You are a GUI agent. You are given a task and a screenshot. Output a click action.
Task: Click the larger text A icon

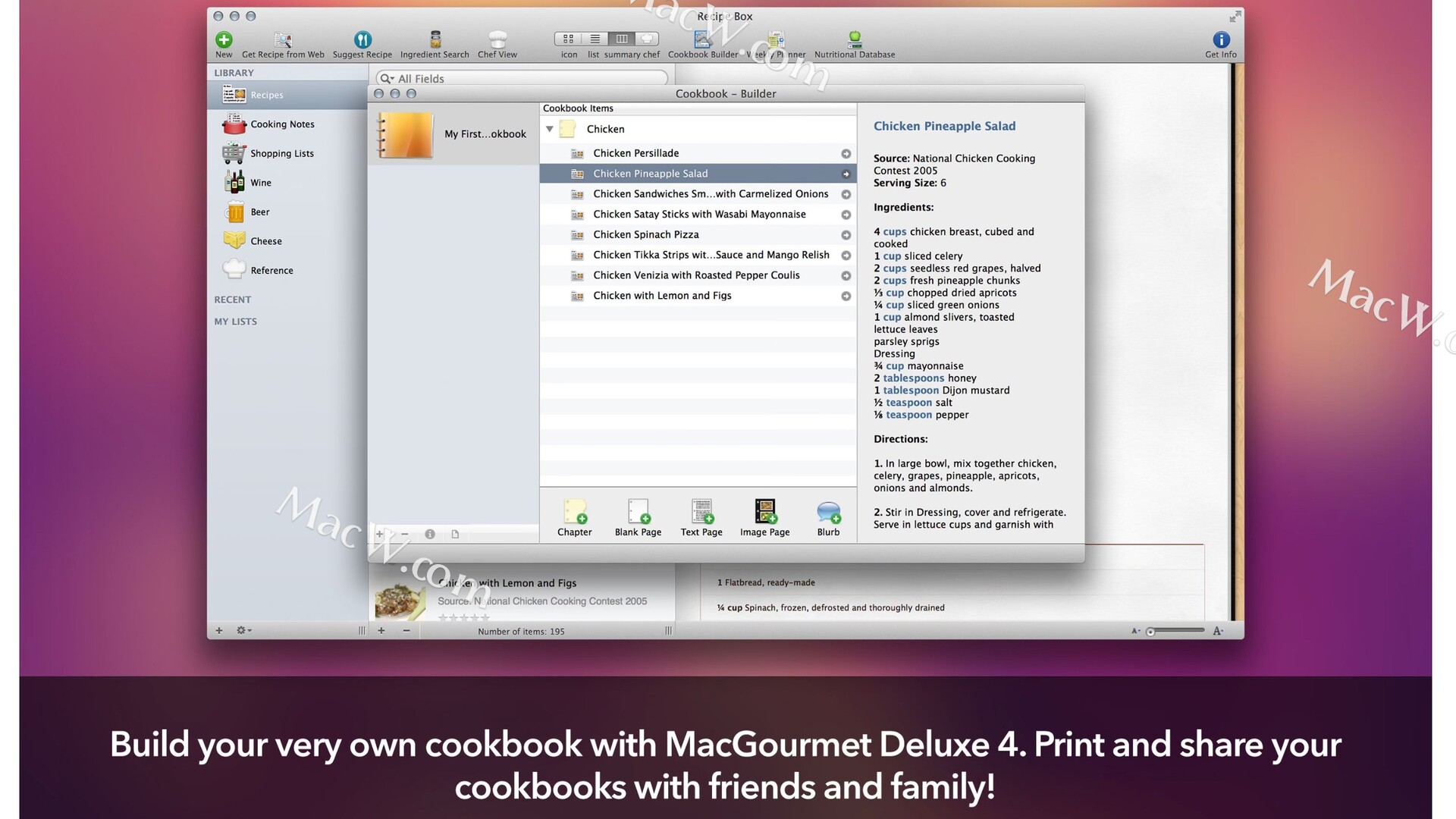pos(1218,630)
